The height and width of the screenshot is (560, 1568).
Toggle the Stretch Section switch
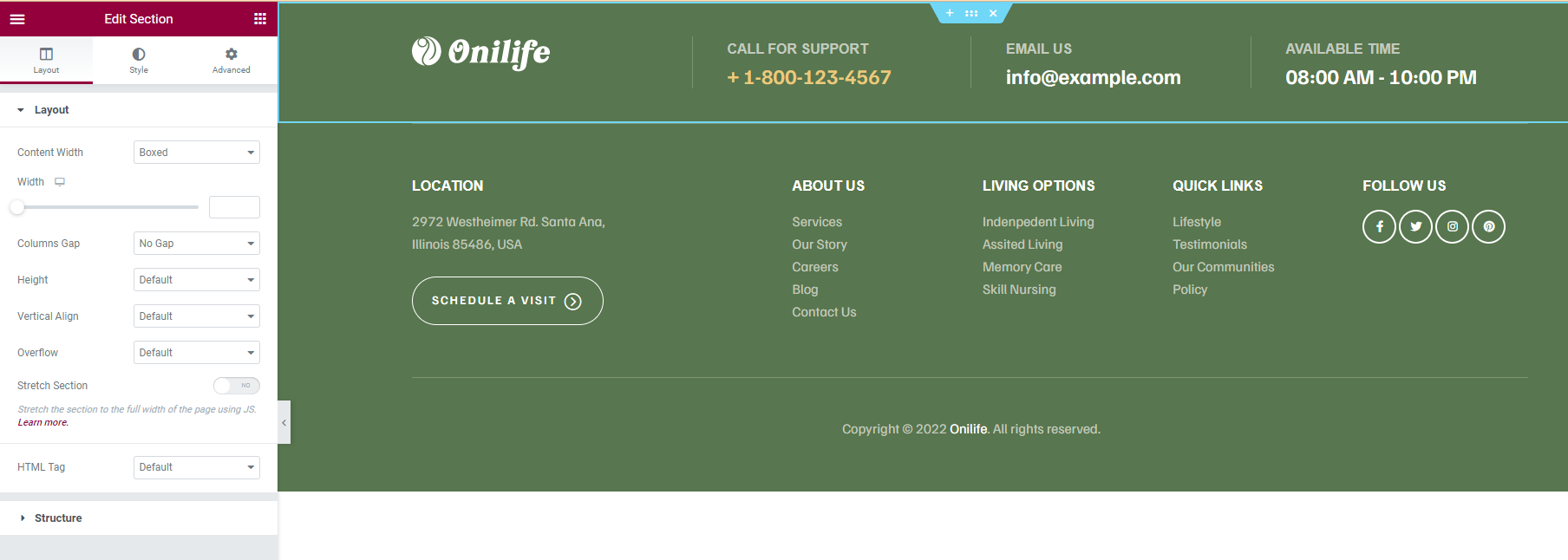(x=236, y=386)
